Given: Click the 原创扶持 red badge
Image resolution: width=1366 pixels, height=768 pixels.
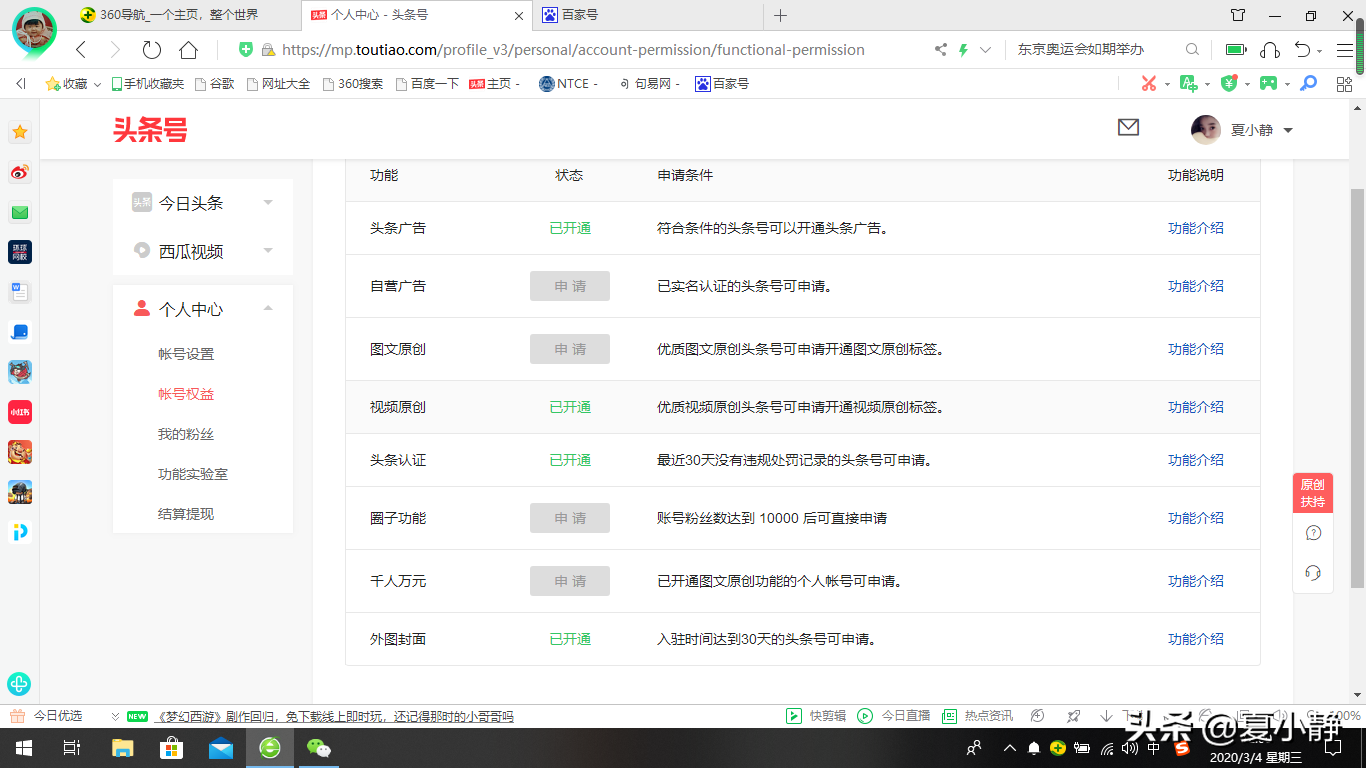Looking at the screenshot, I should (1313, 493).
